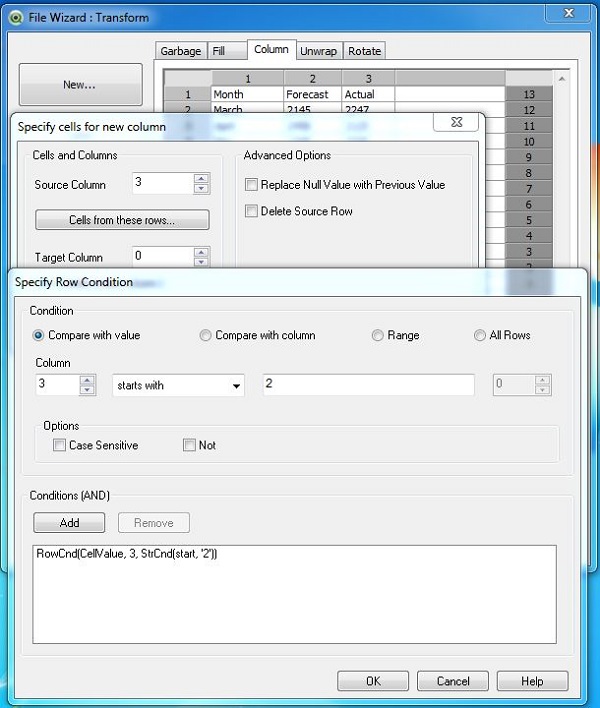The image size is (600, 708).
Task: Decrease the condition Column number
Action: click(87, 390)
